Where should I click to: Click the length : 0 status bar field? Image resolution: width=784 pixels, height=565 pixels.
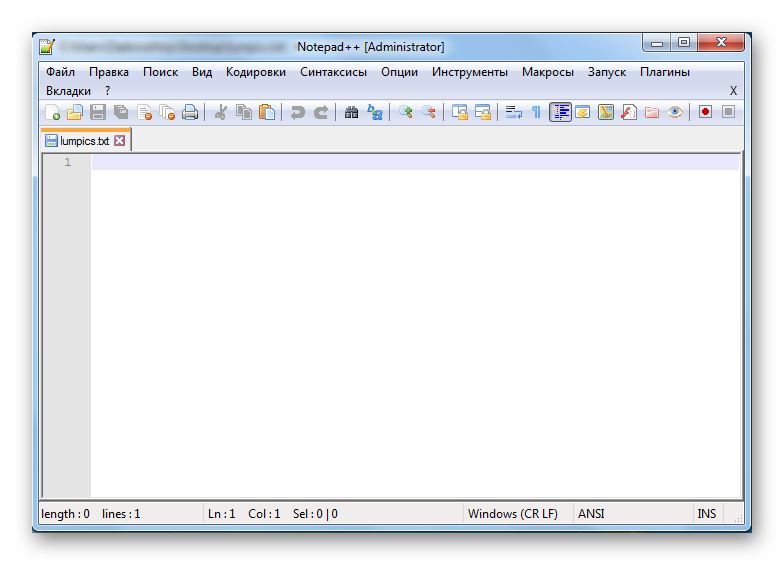(x=66, y=514)
